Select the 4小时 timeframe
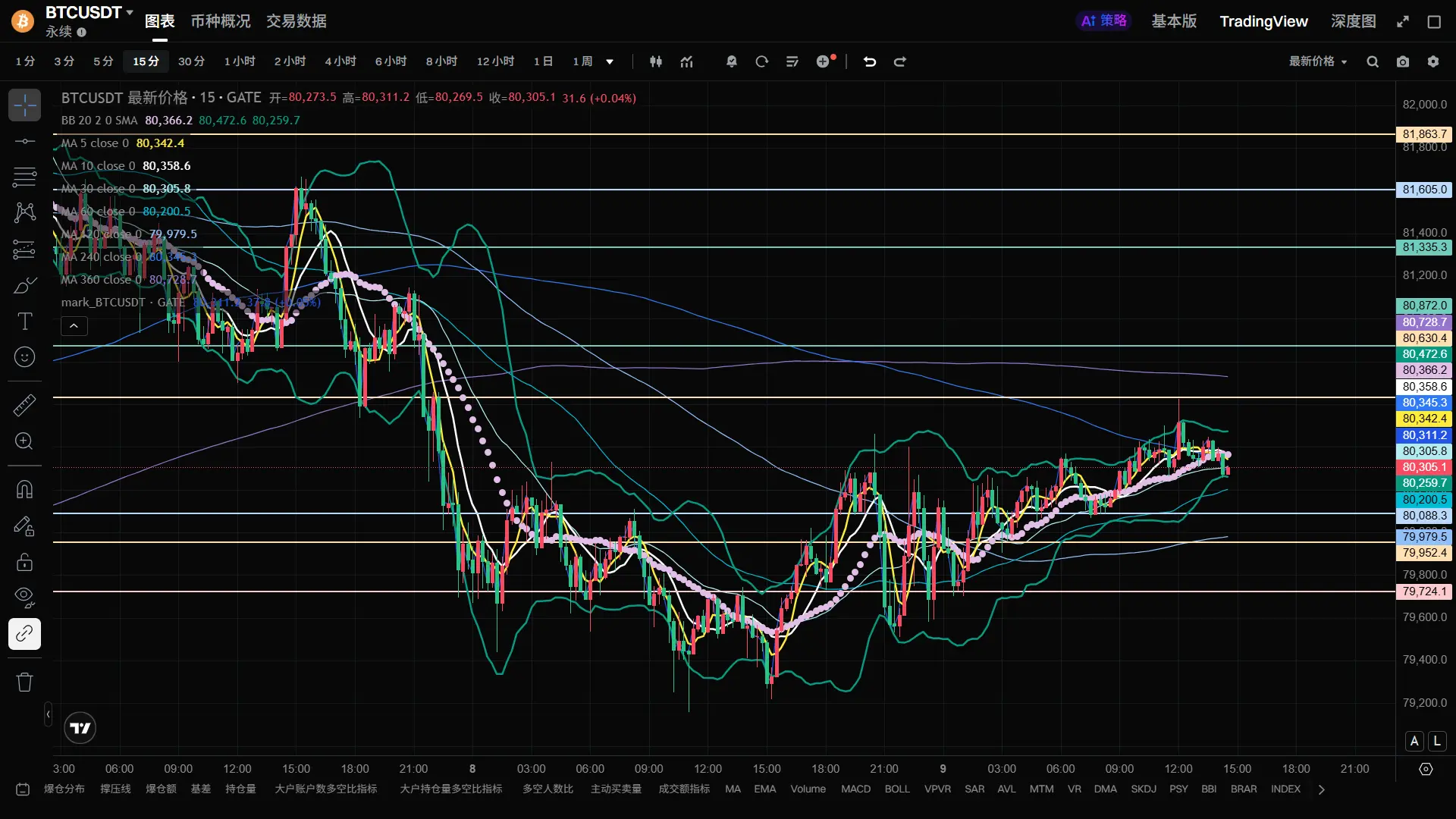The width and height of the screenshot is (1456, 819). point(340,61)
